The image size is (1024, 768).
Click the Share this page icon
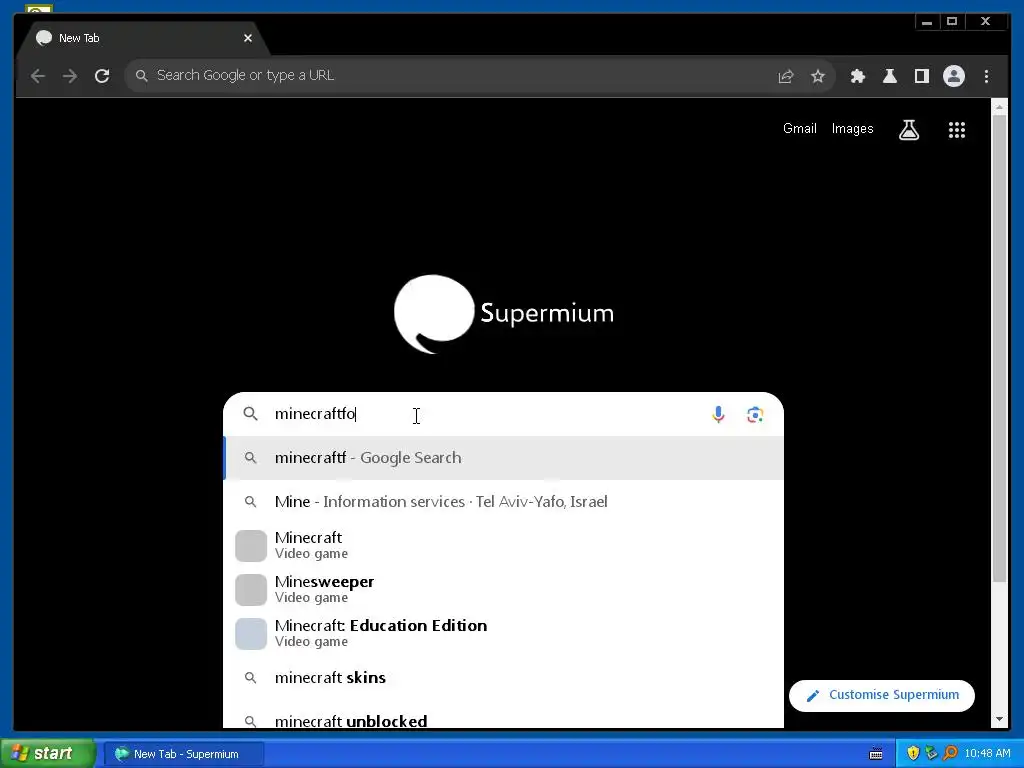point(786,76)
